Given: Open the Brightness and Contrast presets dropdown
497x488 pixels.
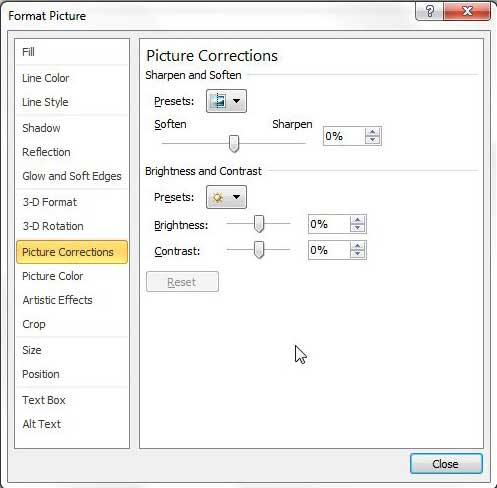Looking at the screenshot, I should [226, 197].
